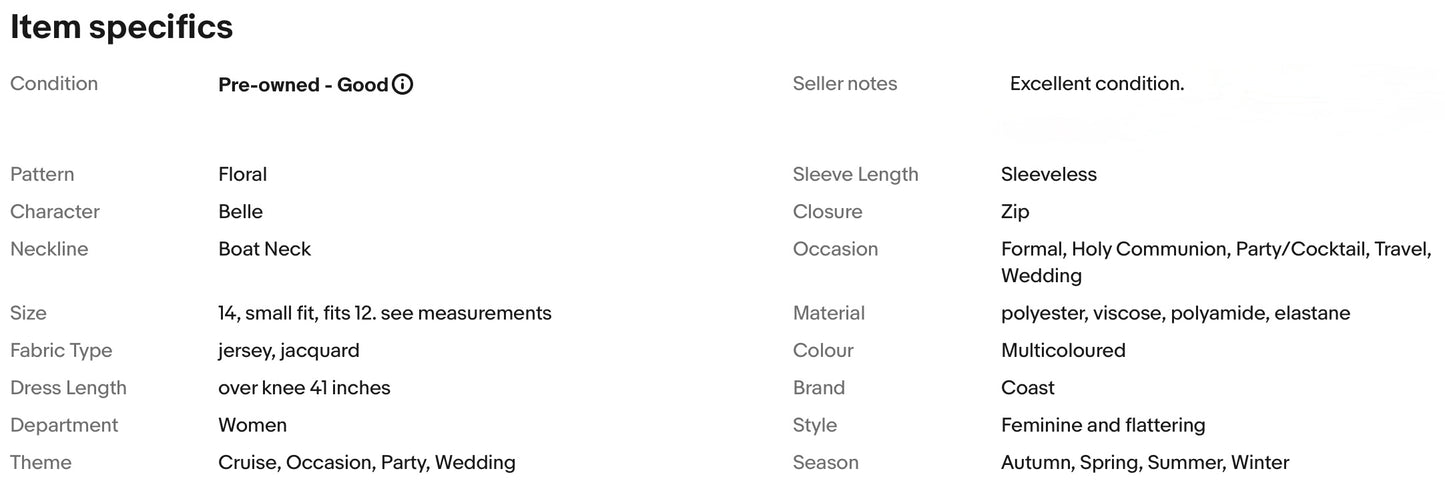
Task: Select the Formal, Holy Communion occasion text
Action: [x=1216, y=262]
